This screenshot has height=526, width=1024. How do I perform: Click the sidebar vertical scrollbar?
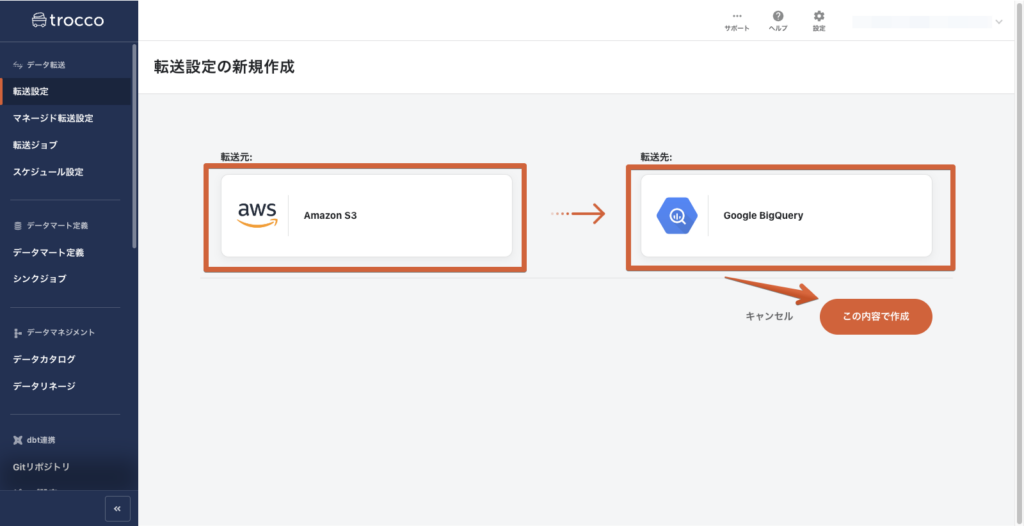click(x=135, y=140)
